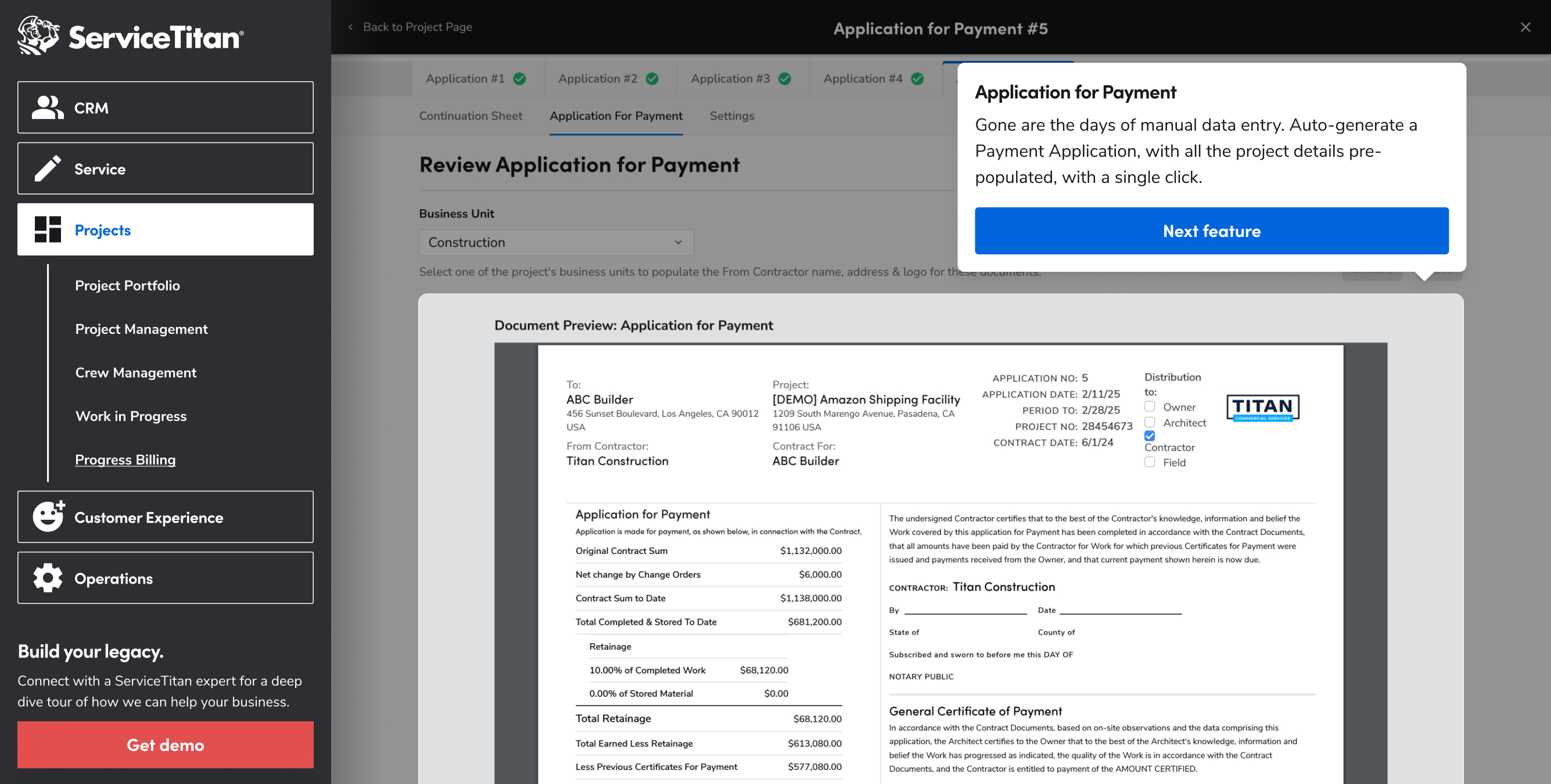Click the Operations gear icon
Image resolution: width=1551 pixels, height=784 pixels.
48,578
